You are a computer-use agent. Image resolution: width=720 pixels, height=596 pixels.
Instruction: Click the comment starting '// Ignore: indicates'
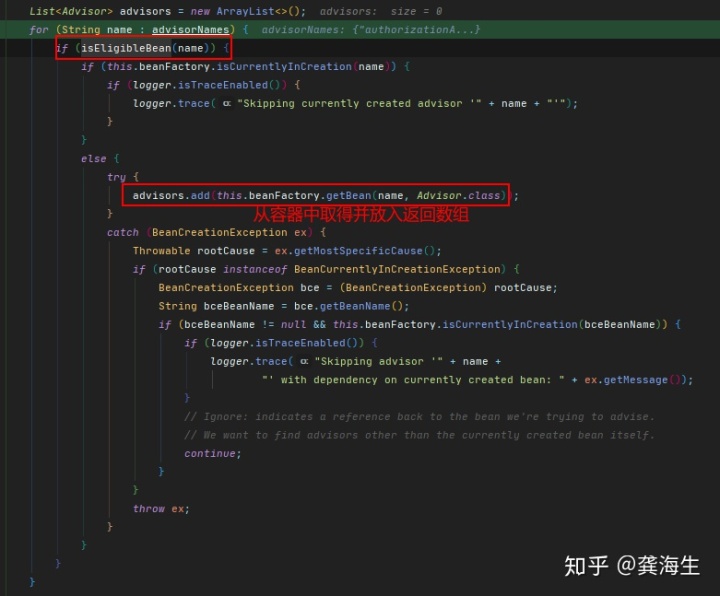419,417
